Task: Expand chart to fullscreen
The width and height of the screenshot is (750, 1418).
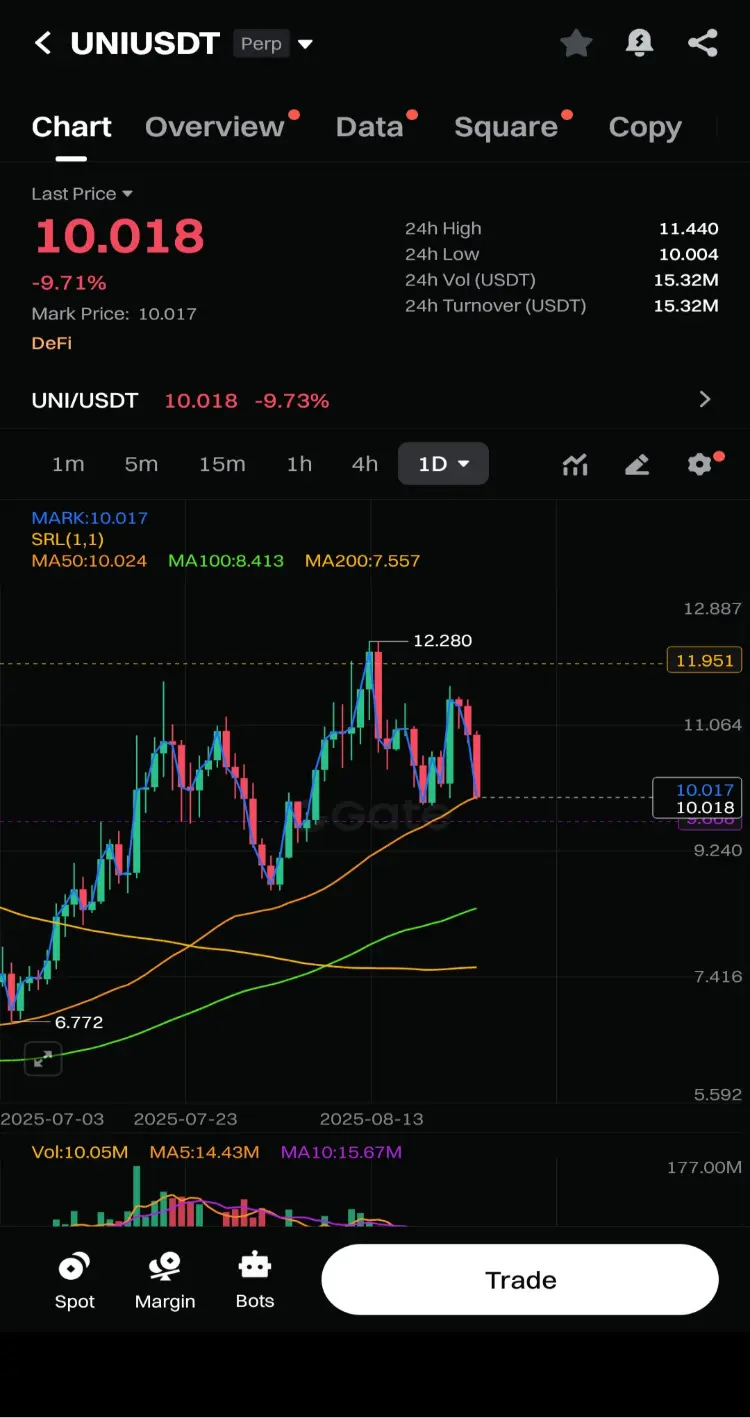Action: click(43, 1058)
